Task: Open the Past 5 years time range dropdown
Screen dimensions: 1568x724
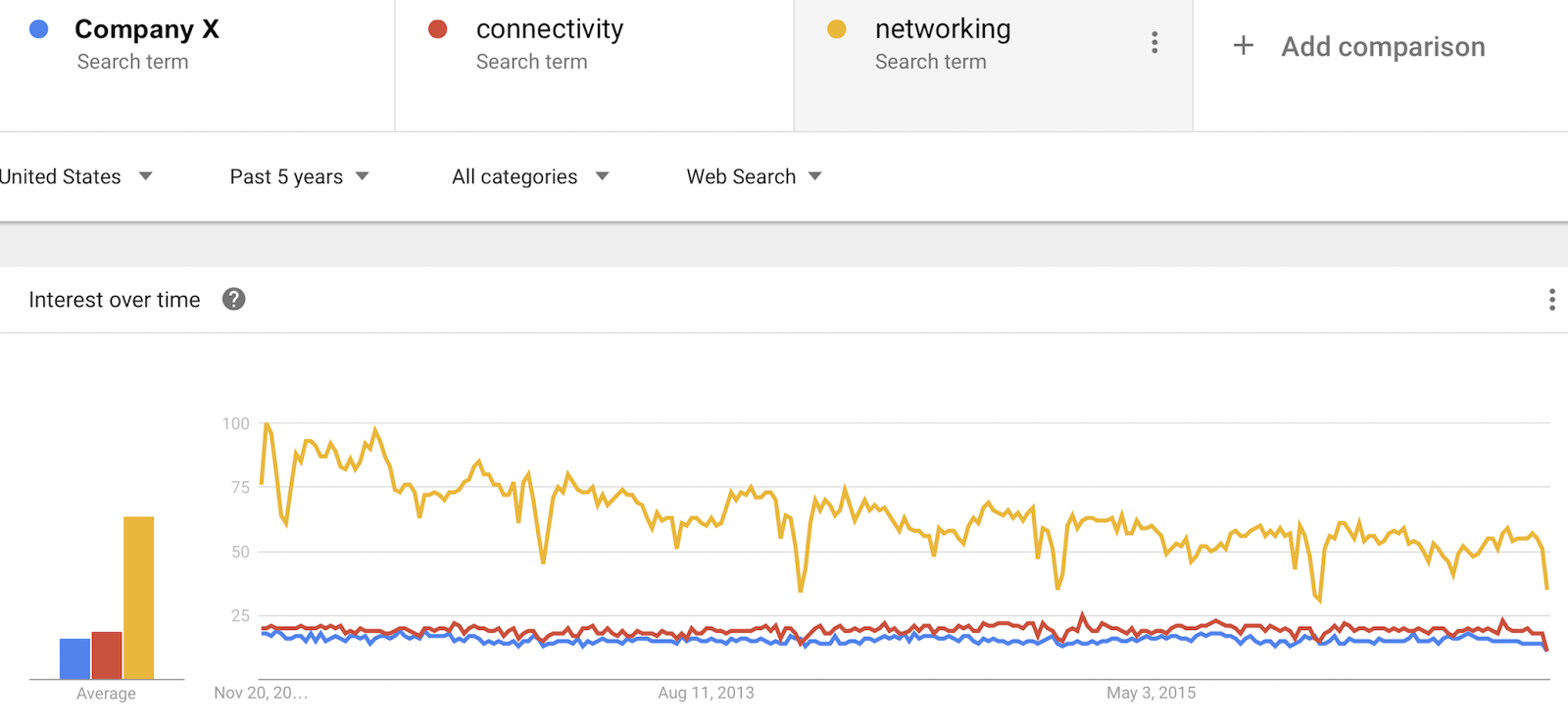Action: (x=299, y=176)
